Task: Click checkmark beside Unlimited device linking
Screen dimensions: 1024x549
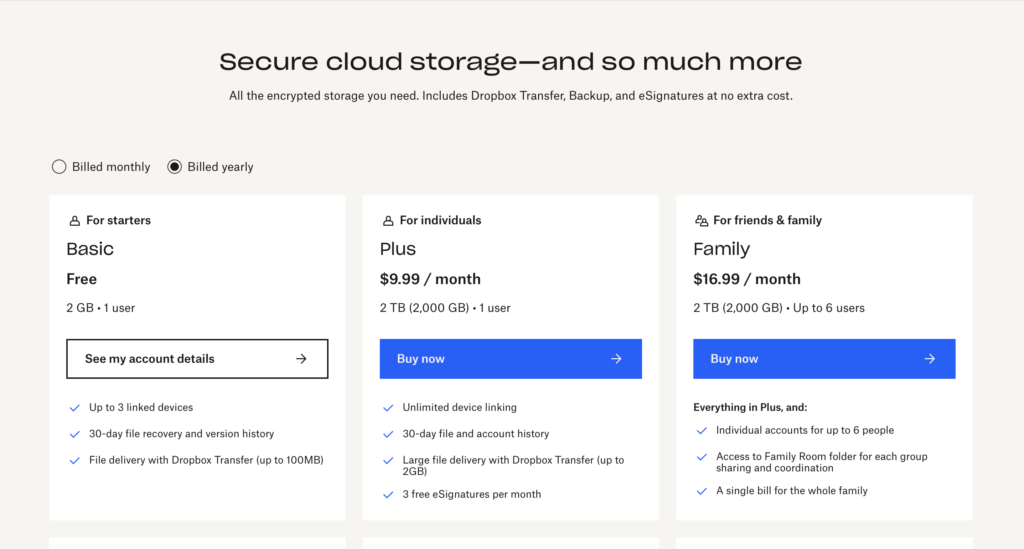Action: pyautogui.click(x=388, y=408)
